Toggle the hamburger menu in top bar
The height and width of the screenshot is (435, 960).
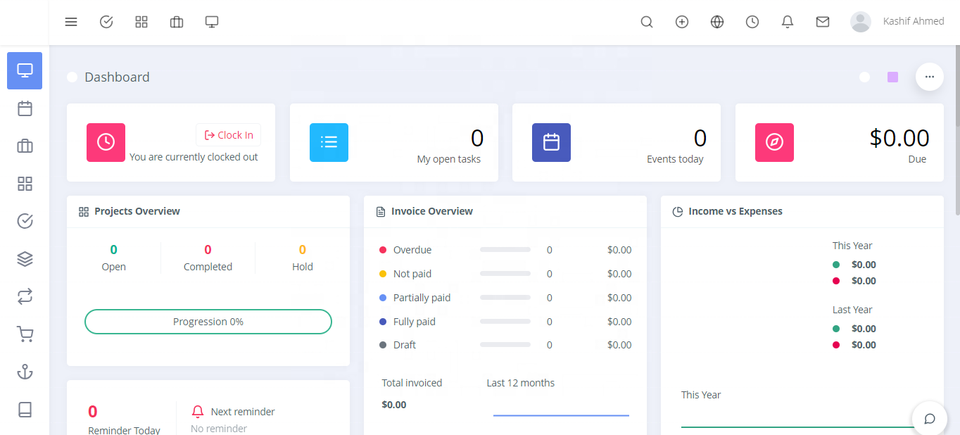pos(71,22)
